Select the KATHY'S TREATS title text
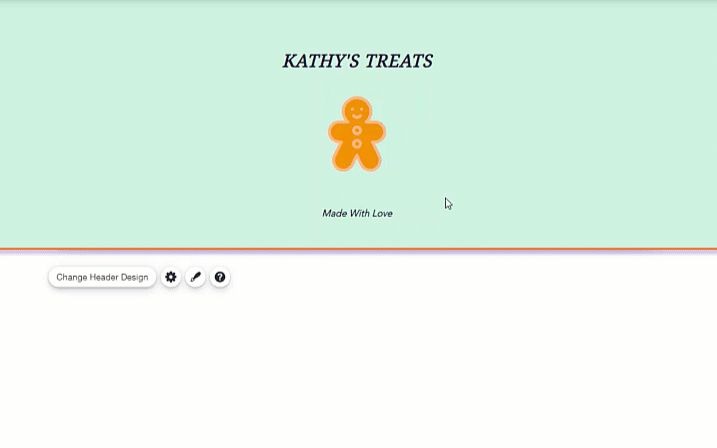 [357, 61]
